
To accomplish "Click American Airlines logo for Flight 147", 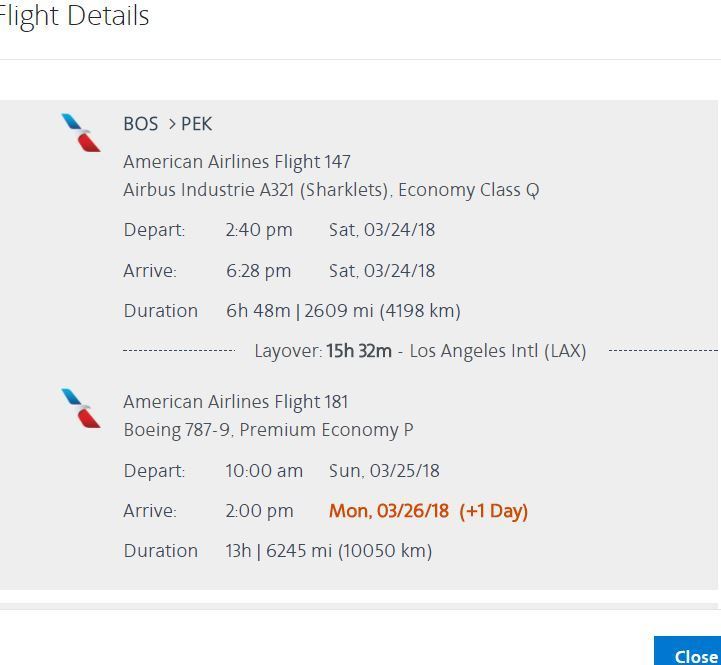I will [81, 132].
